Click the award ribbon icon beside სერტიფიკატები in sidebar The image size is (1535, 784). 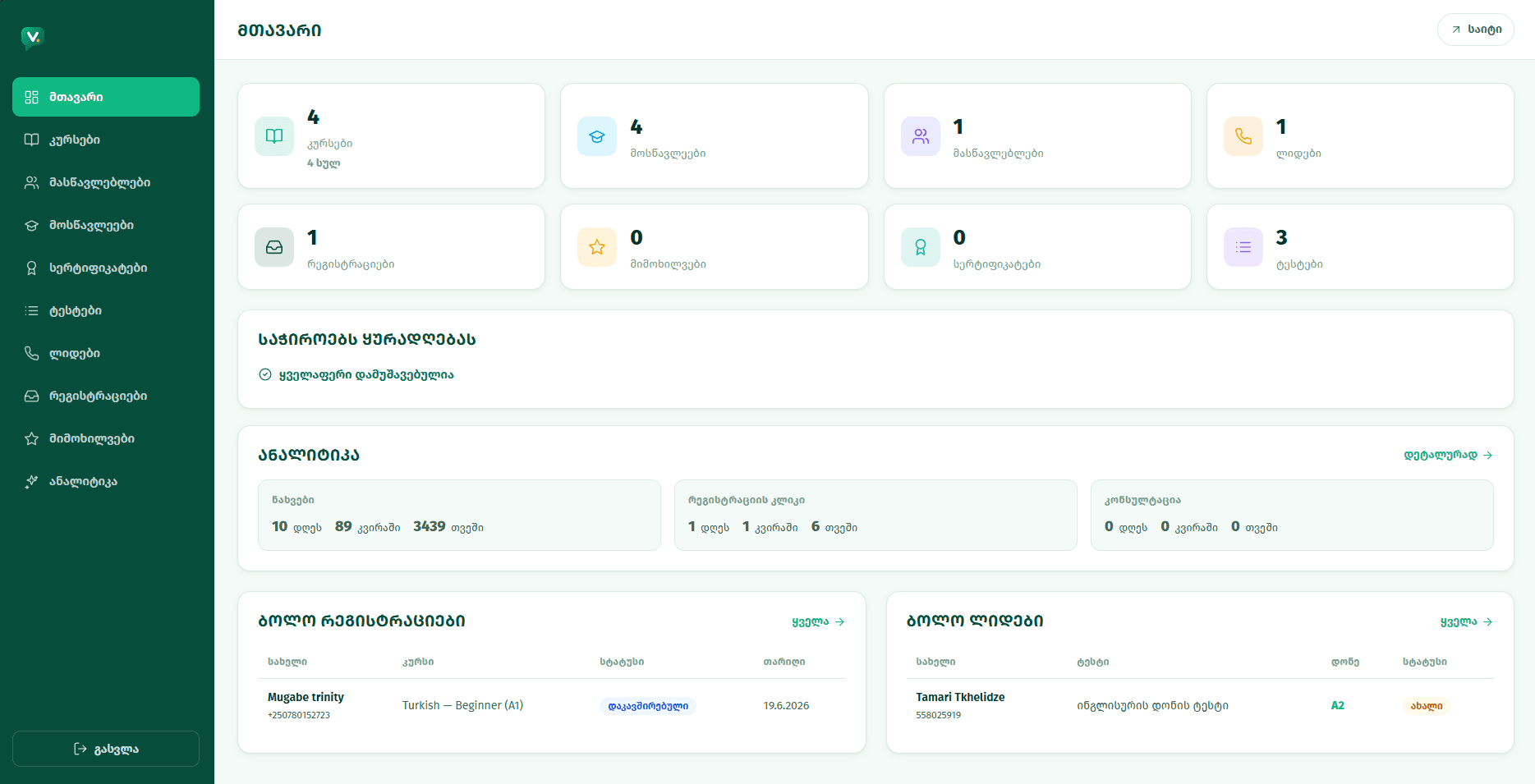(31, 268)
